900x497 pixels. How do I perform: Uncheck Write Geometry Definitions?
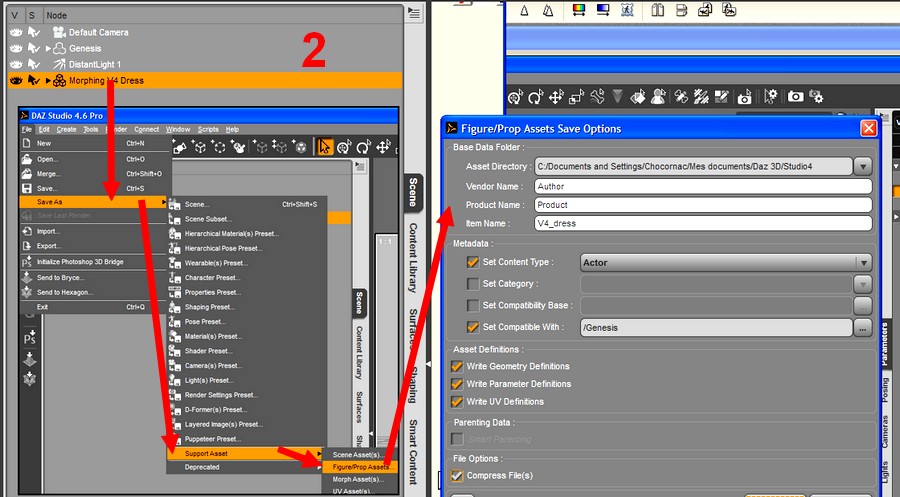coord(457,366)
